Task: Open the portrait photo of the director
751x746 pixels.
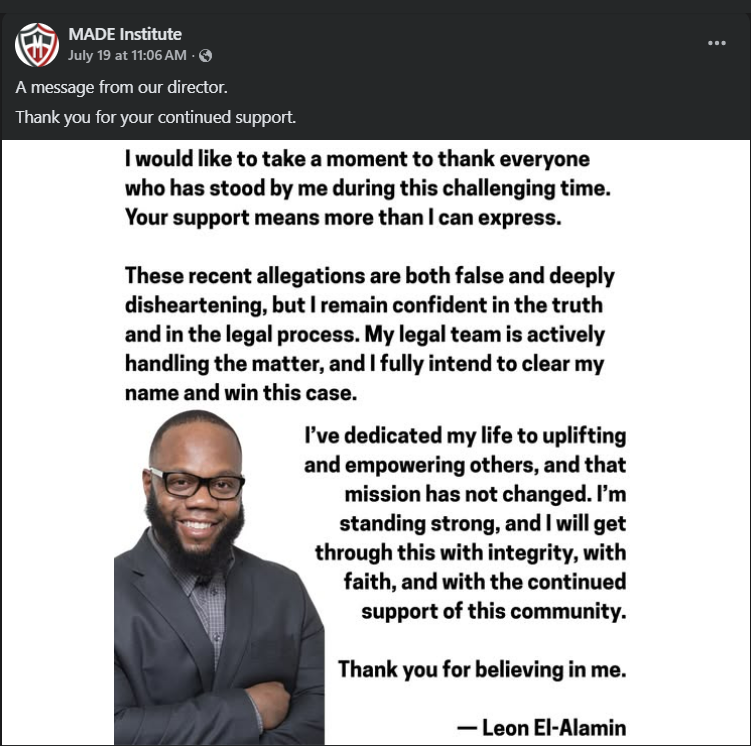Action: [219, 577]
